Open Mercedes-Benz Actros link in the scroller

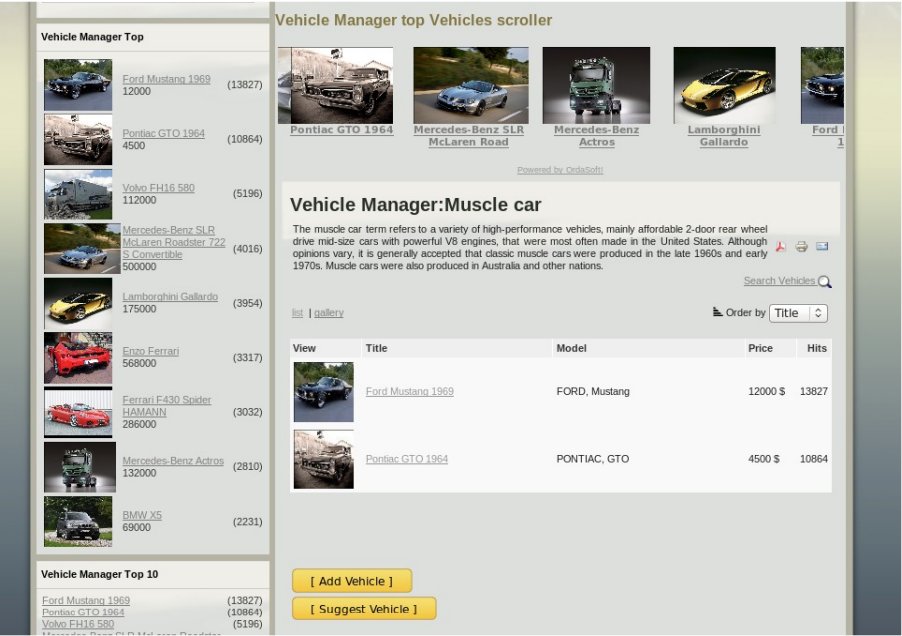pyautogui.click(x=597, y=136)
